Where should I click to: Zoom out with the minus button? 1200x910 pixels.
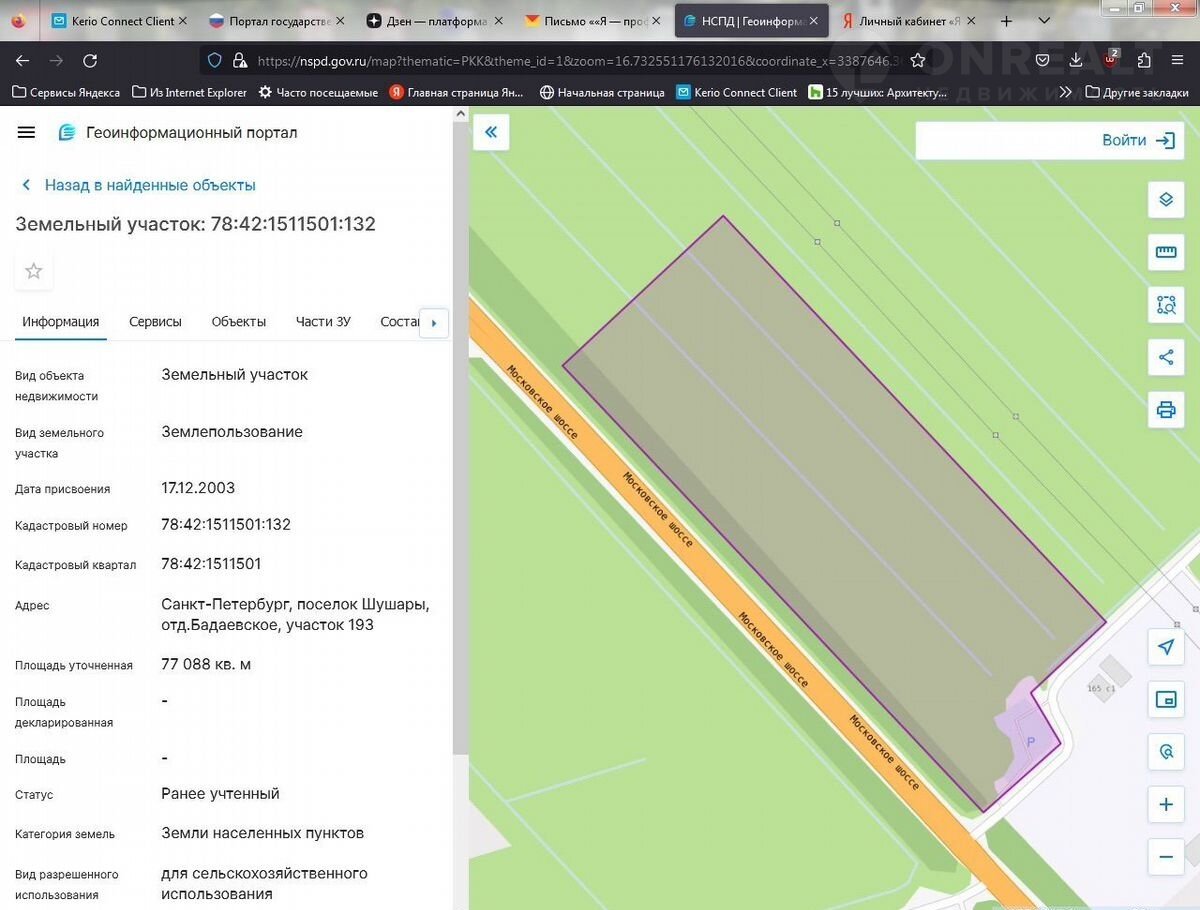pos(1165,857)
